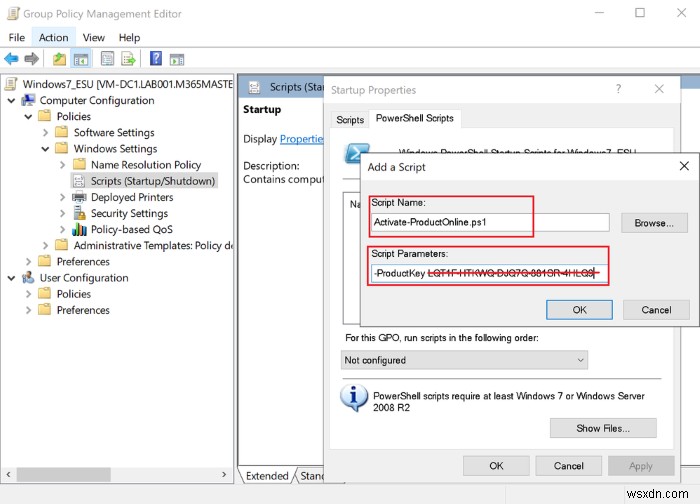This screenshot has height=504, width=700.
Task: Open the View menu
Action: click(x=94, y=37)
